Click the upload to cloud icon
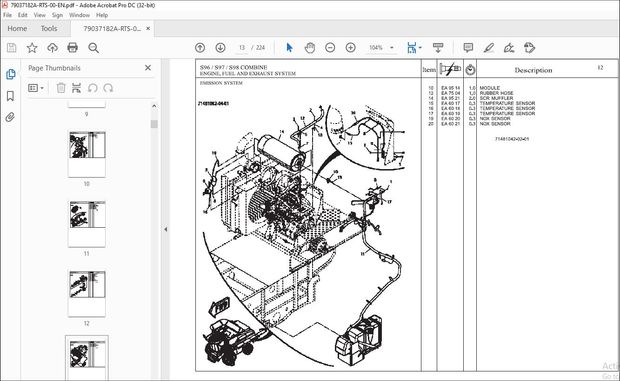The height and width of the screenshot is (381, 620). (x=52, y=48)
